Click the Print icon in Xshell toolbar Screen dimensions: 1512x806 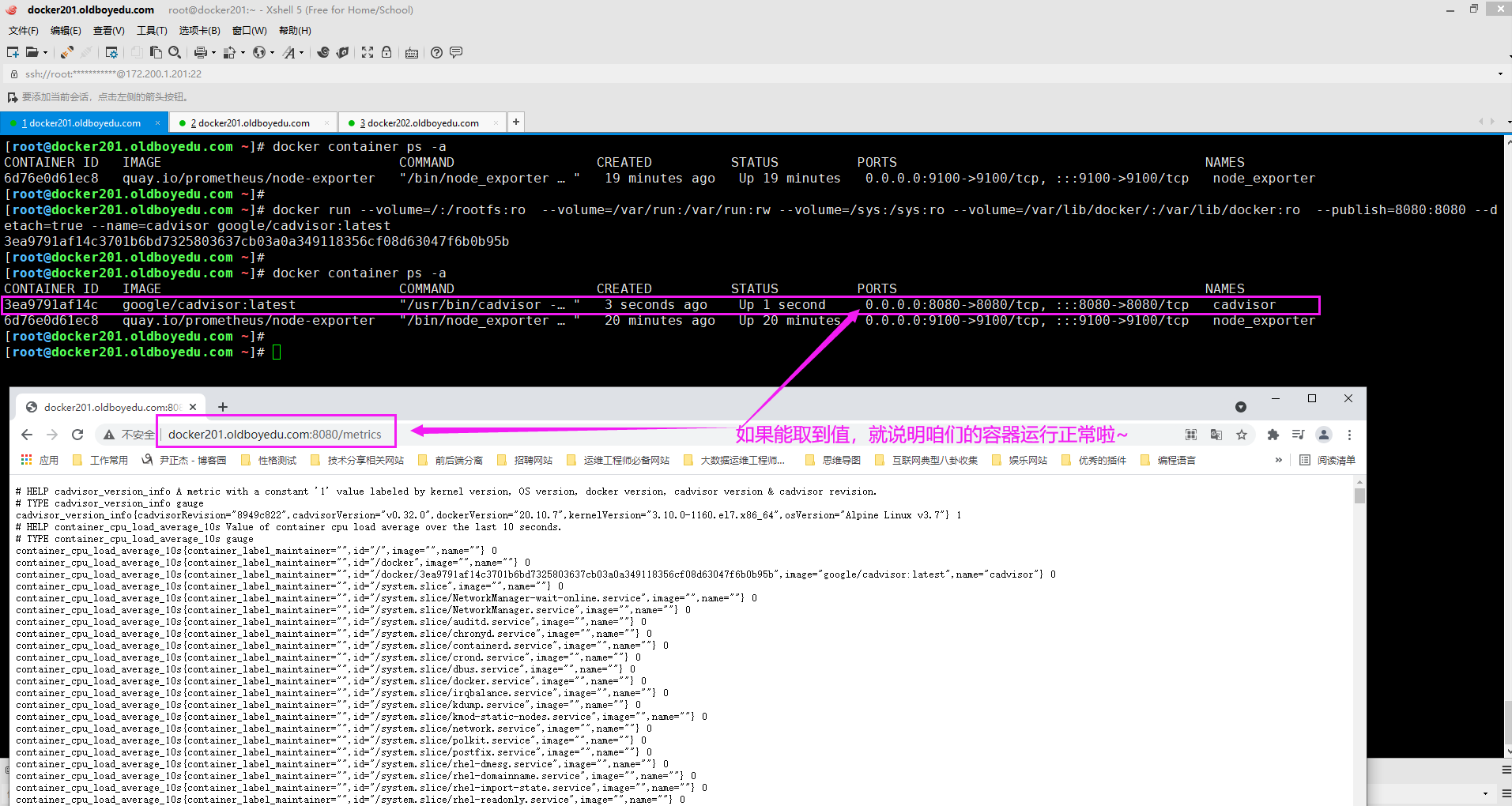pyautogui.click(x=200, y=52)
